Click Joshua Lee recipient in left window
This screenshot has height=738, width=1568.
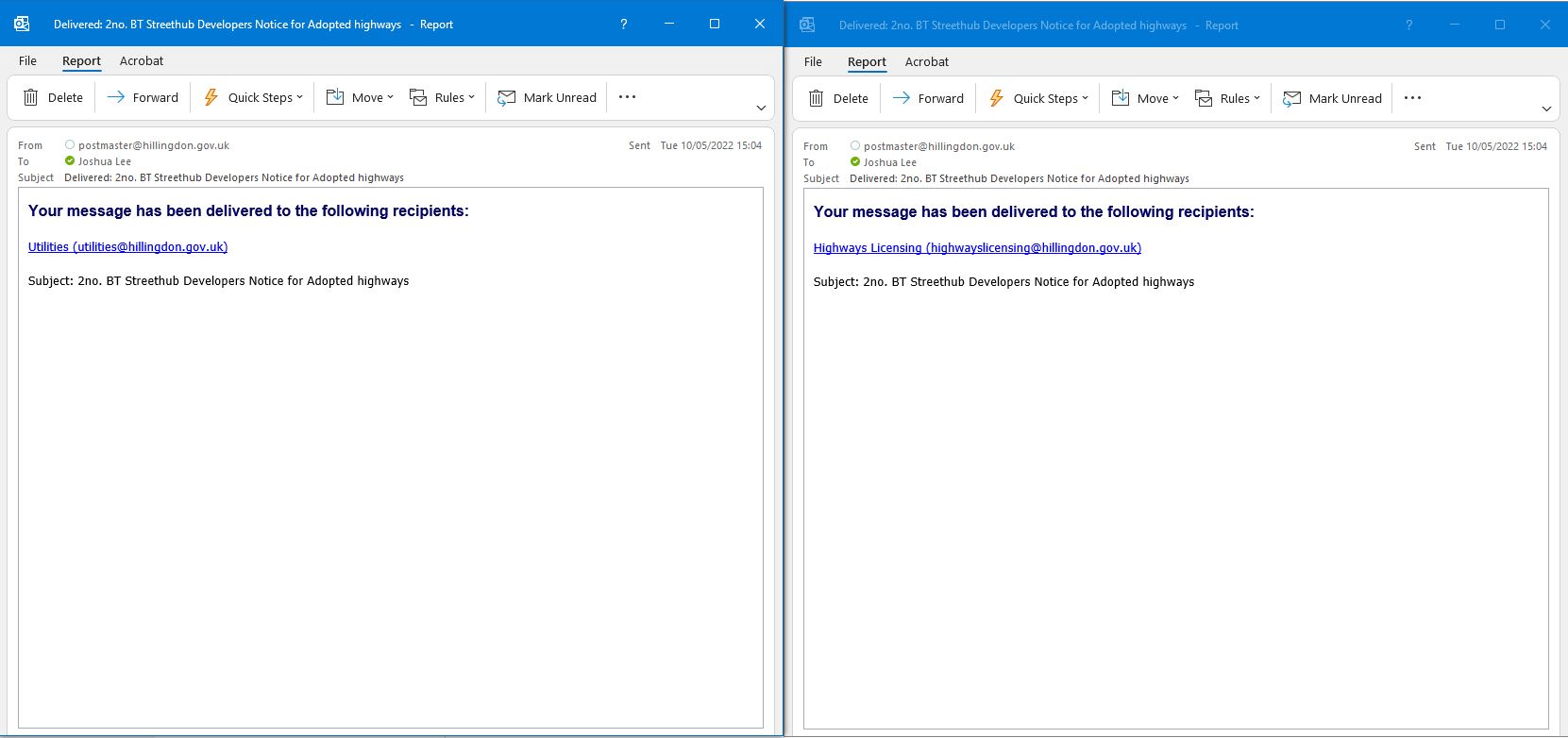tap(104, 161)
